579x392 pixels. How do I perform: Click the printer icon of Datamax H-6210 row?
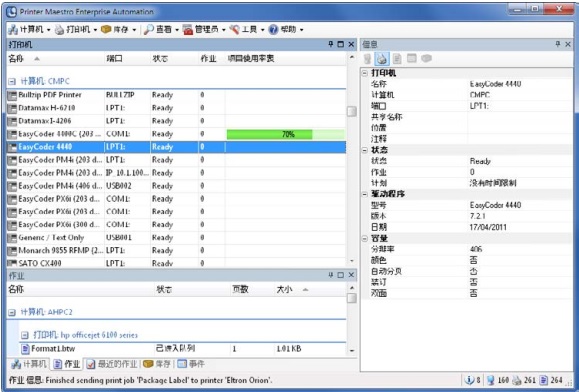click(12, 108)
